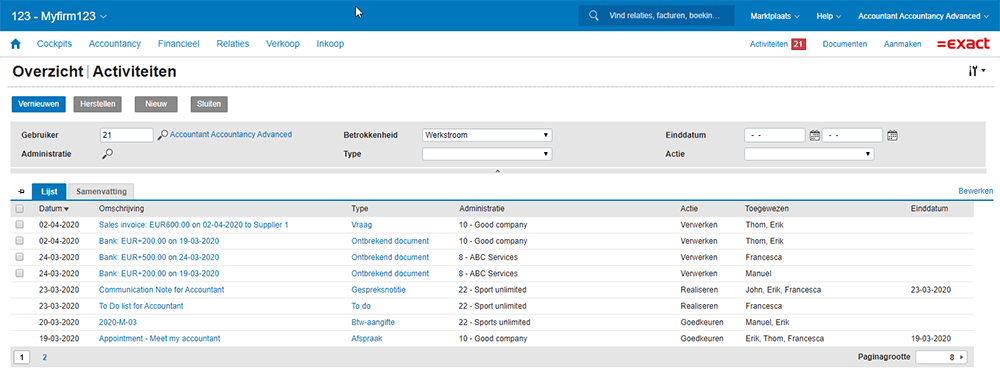Expand the Marktplaats menu

775,16
